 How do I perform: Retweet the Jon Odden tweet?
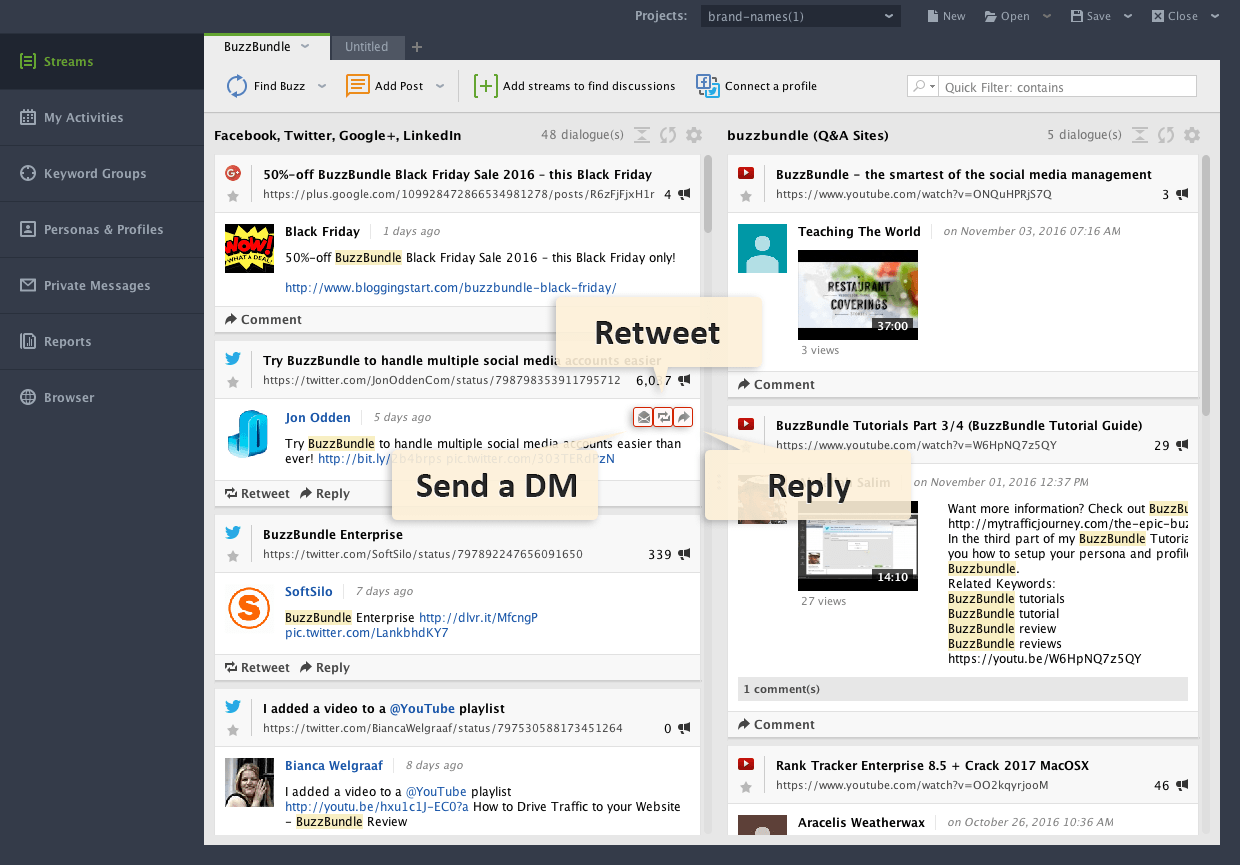click(257, 494)
